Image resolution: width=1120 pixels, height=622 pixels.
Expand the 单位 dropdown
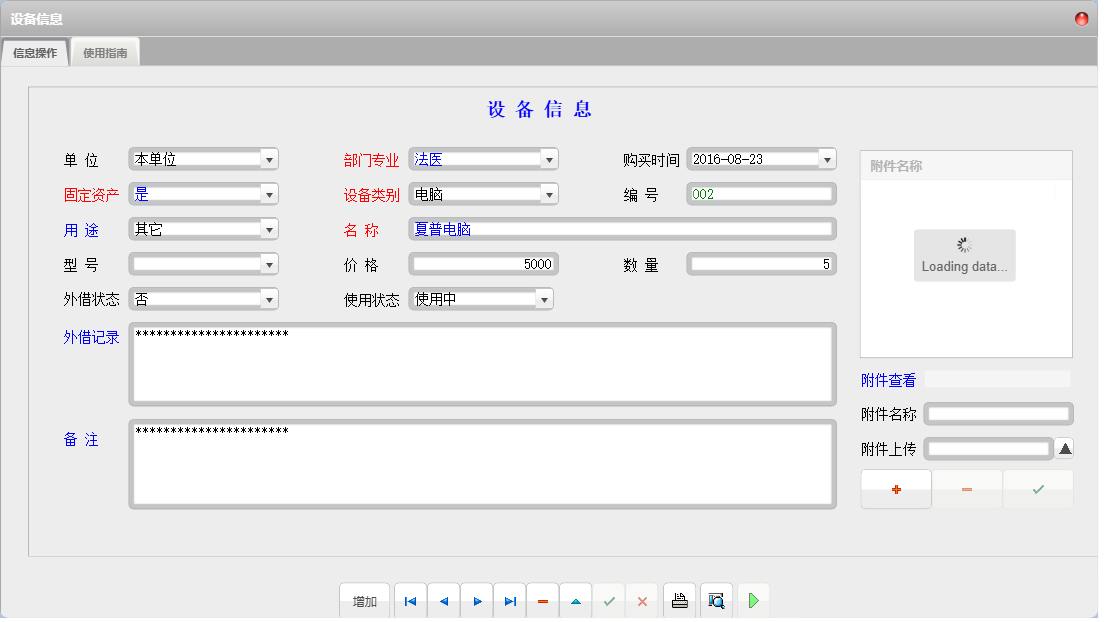268,159
